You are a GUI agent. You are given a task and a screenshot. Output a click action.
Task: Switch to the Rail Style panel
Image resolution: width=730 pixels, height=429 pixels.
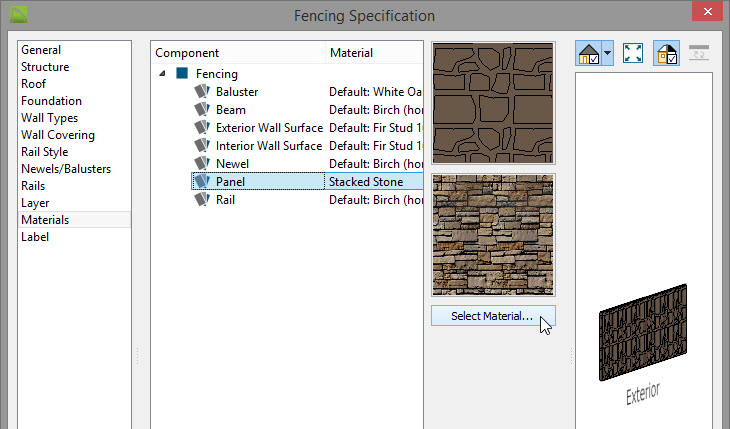(x=45, y=152)
